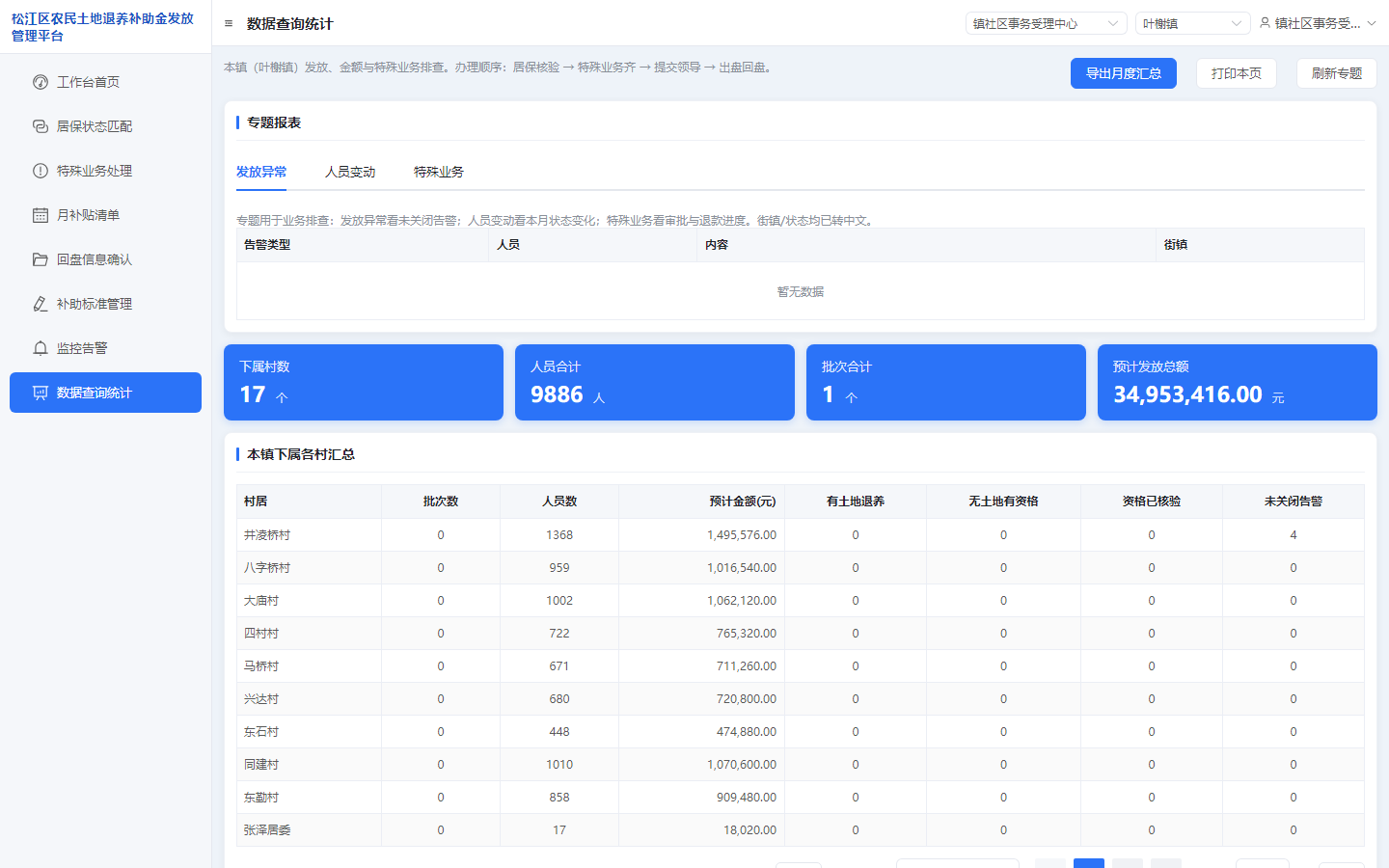Viewport: 1389px width, 868px height.
Task: Click the 打印本页 button
Action: coord(1237,73)
